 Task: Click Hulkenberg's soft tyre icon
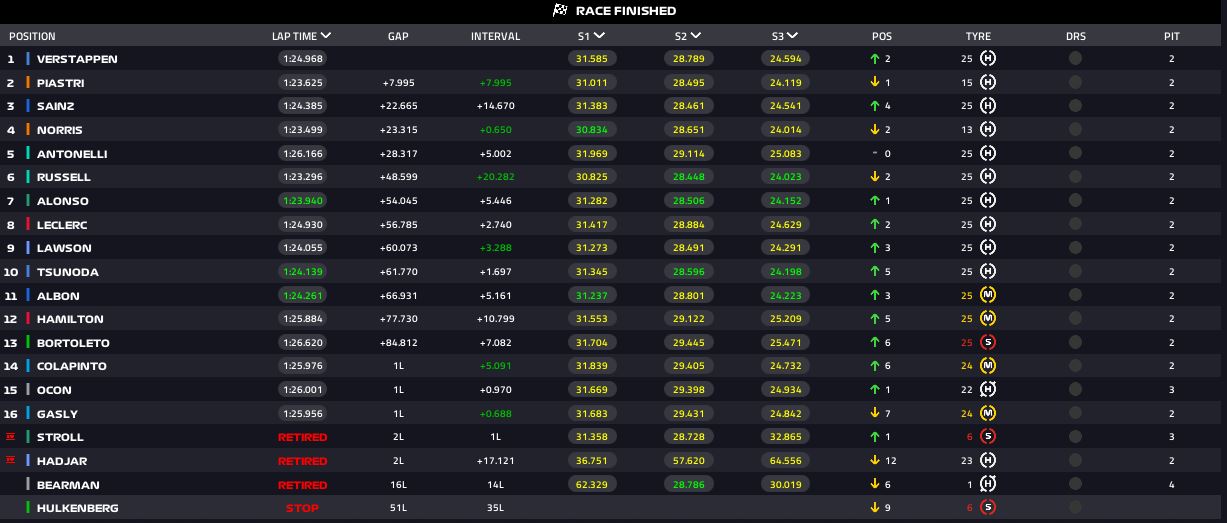click(988, 508)
